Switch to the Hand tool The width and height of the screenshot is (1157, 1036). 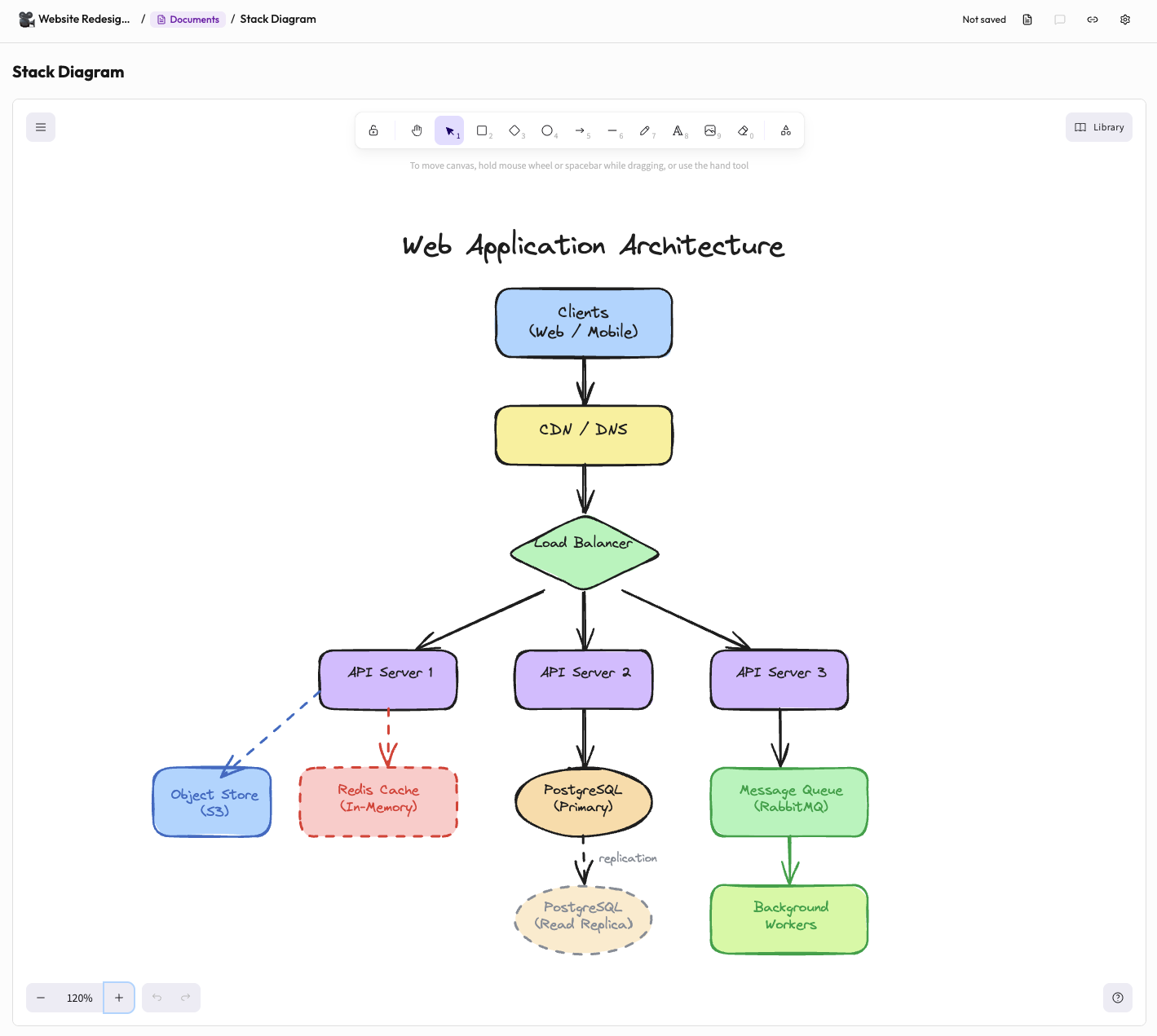point(417,130)
